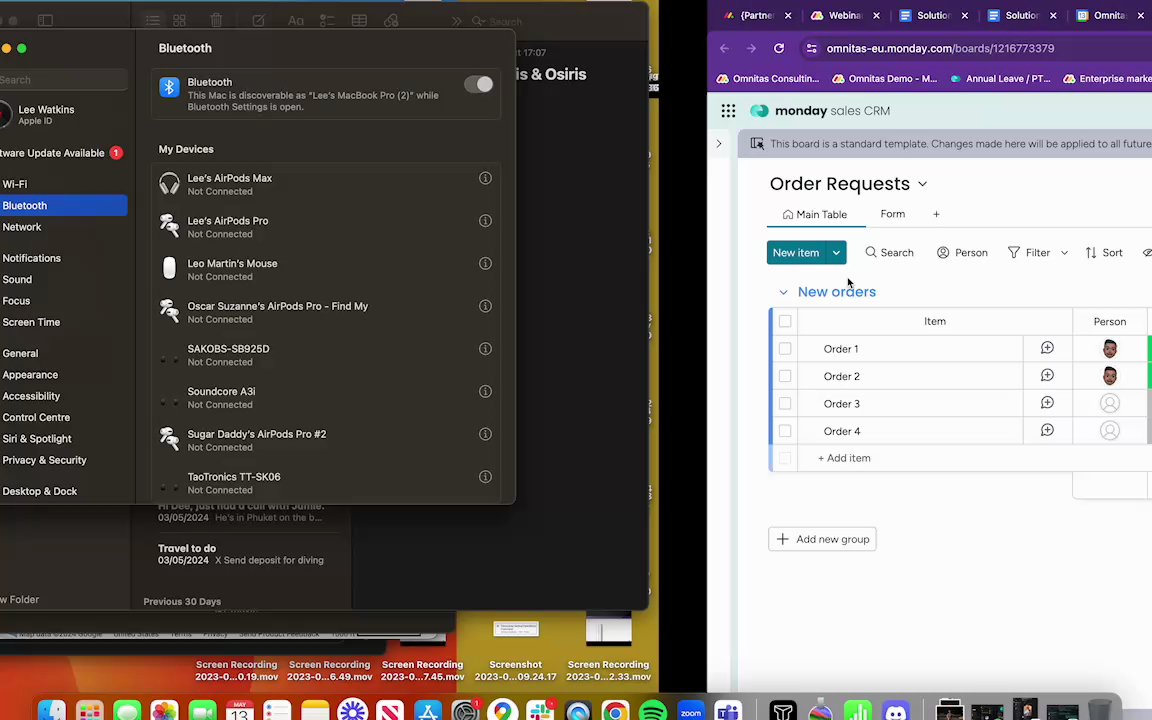This screenshot has width=1152, height=720.
Task: Tick the Order 2 checkbox
Action: click(785, 376)
